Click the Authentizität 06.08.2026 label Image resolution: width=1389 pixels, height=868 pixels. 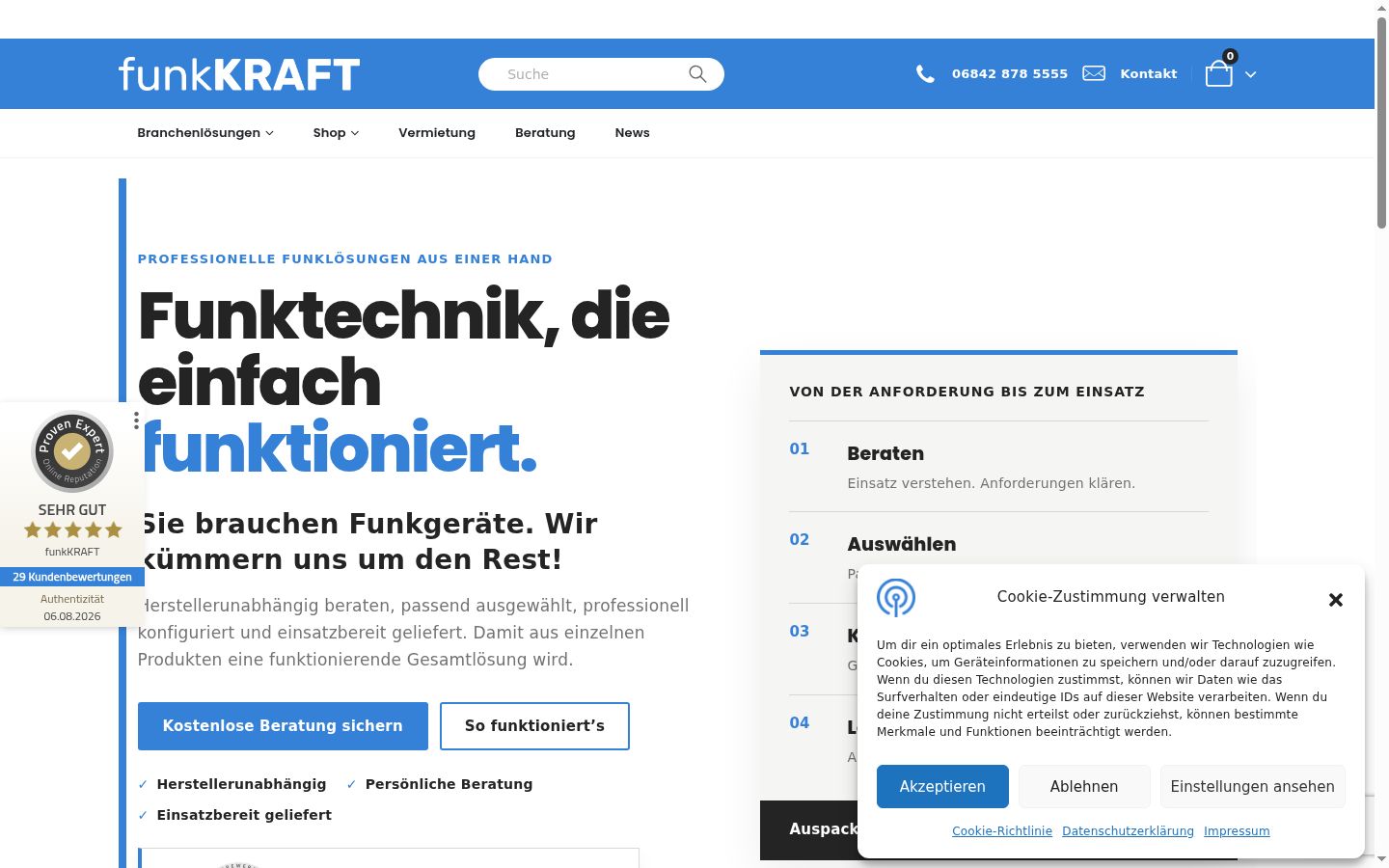tap(72, 608)
